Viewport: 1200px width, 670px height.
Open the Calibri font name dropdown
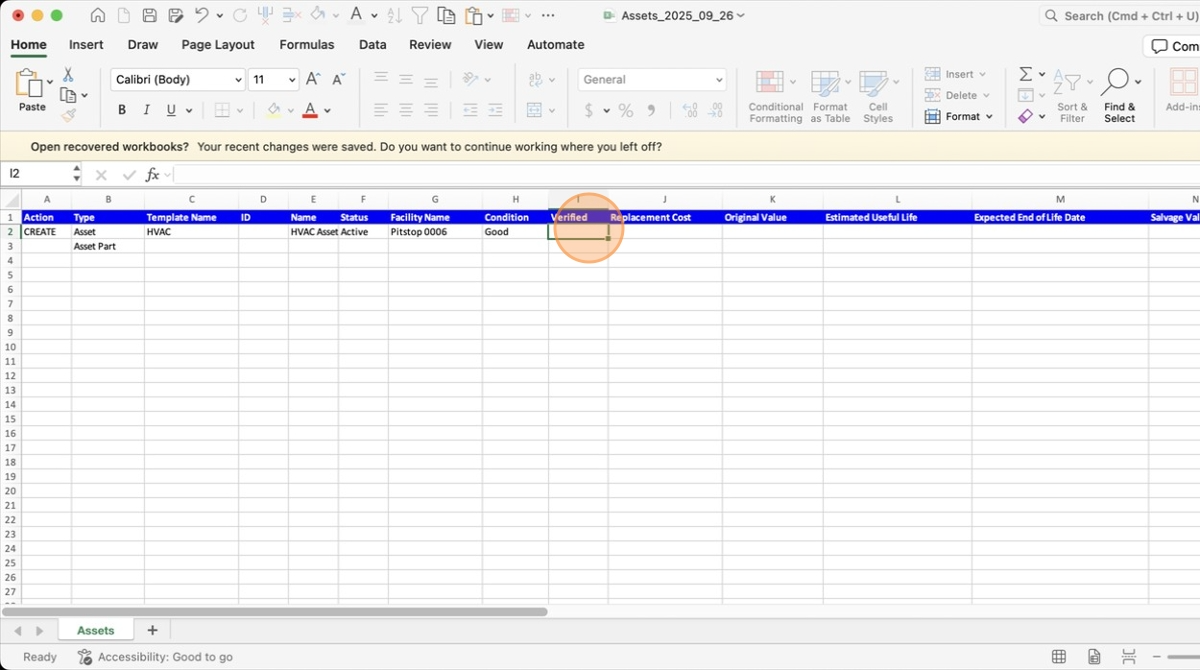click(178, 80)
